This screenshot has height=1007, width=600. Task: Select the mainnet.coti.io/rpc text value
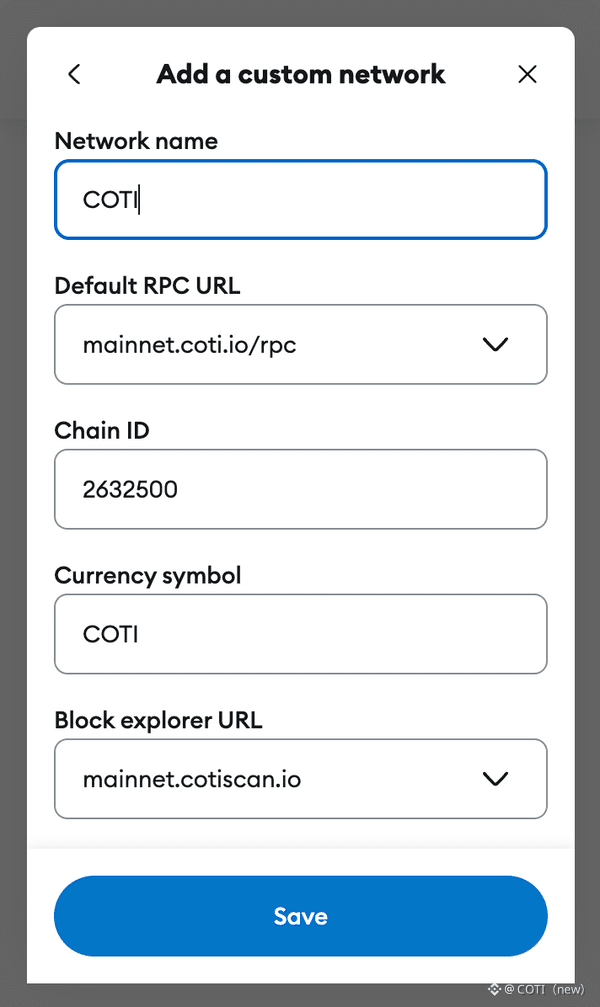click(190, 345)
